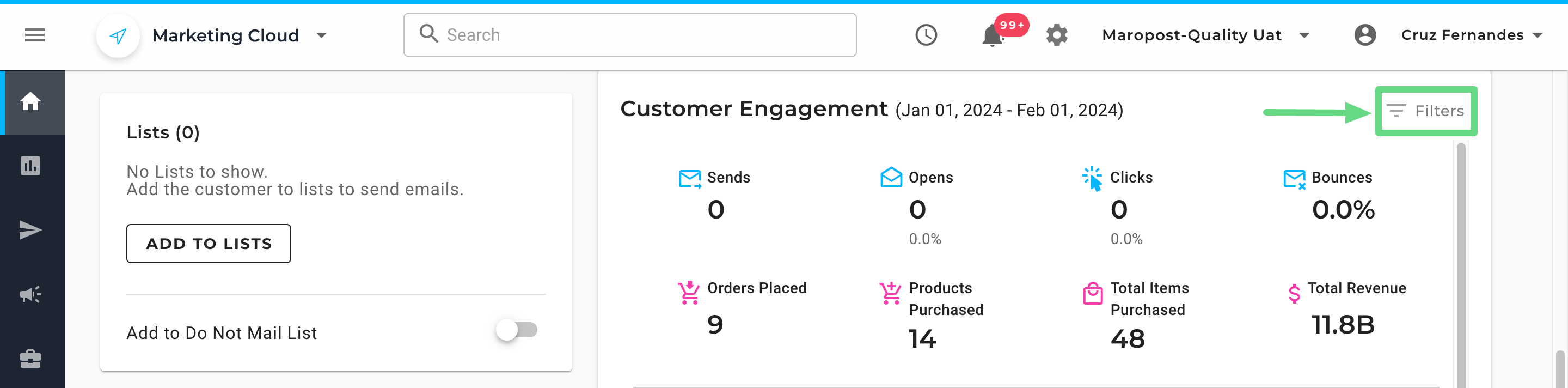This screenshot has height=388, width=1568.
Task: Open the hamburger navigation menu
Action: (35, 35)
